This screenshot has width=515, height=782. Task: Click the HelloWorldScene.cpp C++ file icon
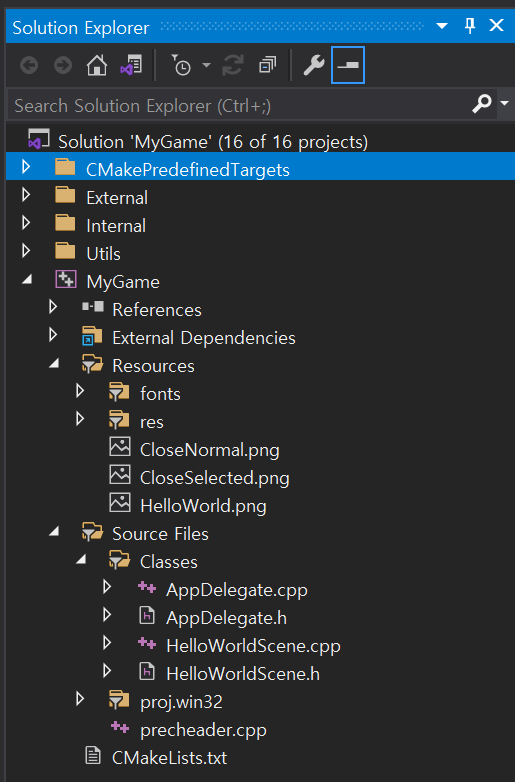click(147, 643)
